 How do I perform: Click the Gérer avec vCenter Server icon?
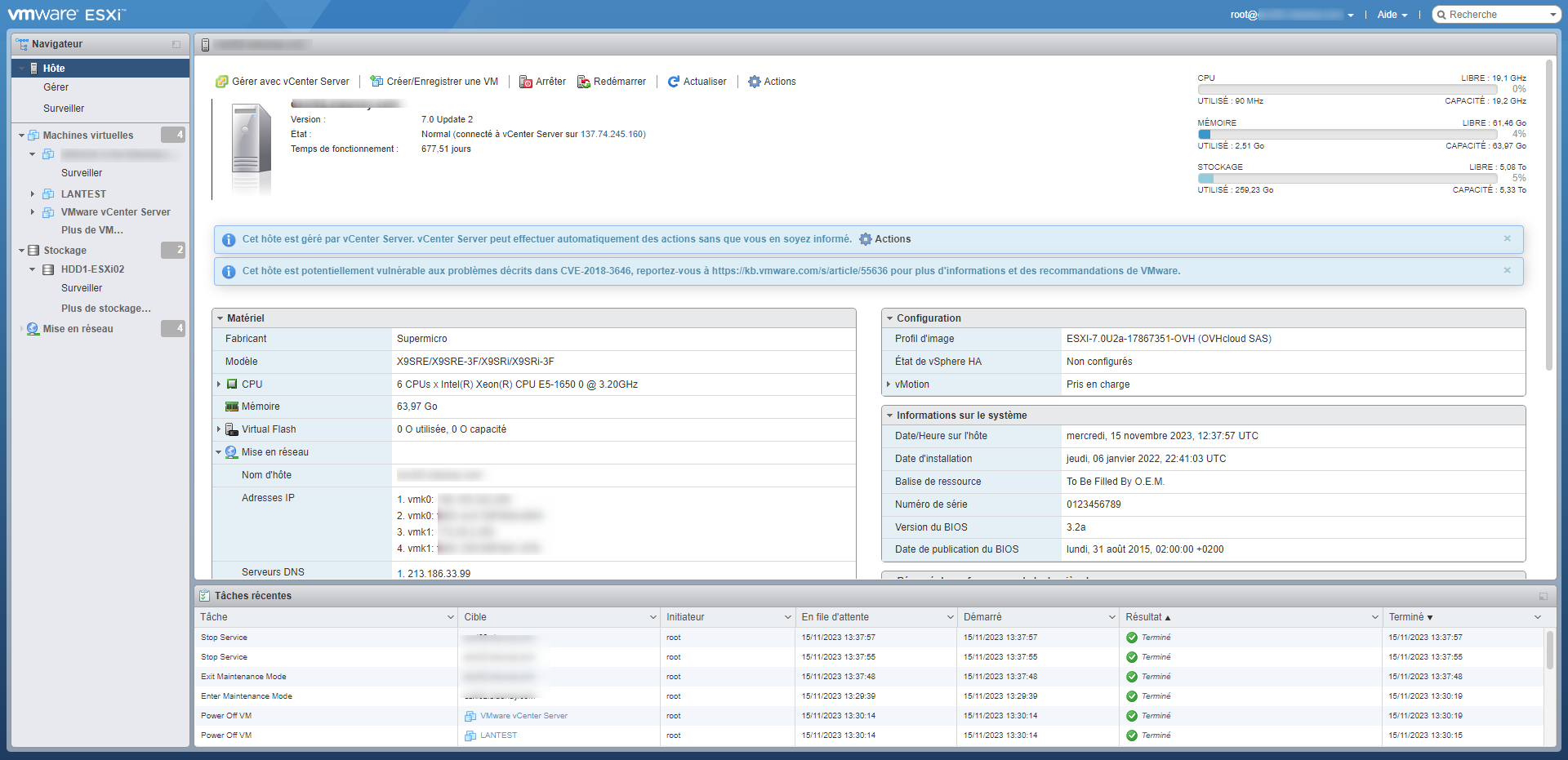pyautogui.click(x=221, y=82)
